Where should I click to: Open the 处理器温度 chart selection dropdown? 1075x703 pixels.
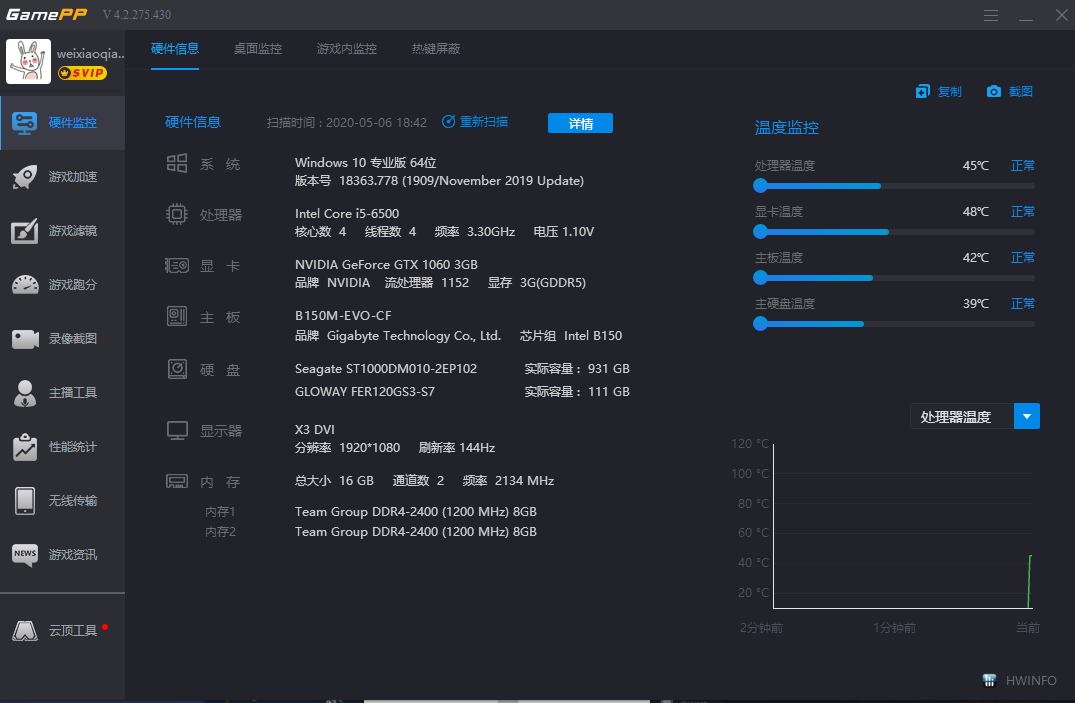coord(1027,415)
